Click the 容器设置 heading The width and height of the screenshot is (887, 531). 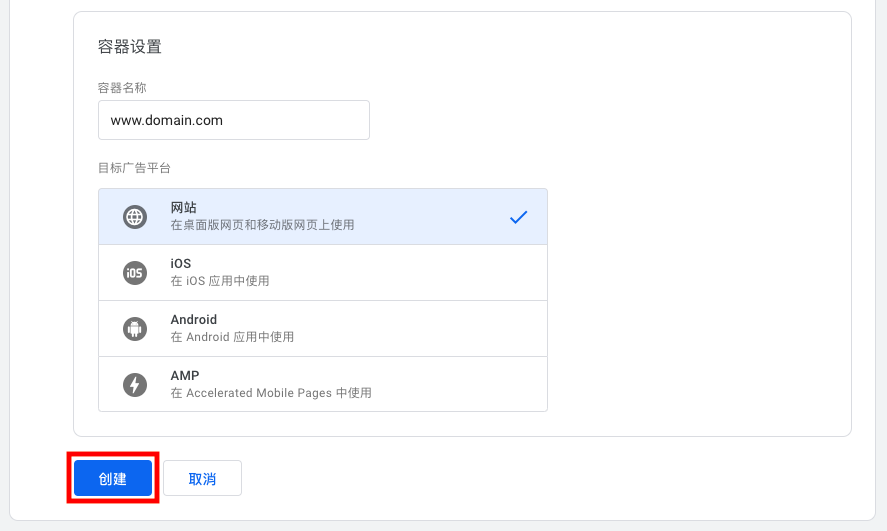pos(130,46)
